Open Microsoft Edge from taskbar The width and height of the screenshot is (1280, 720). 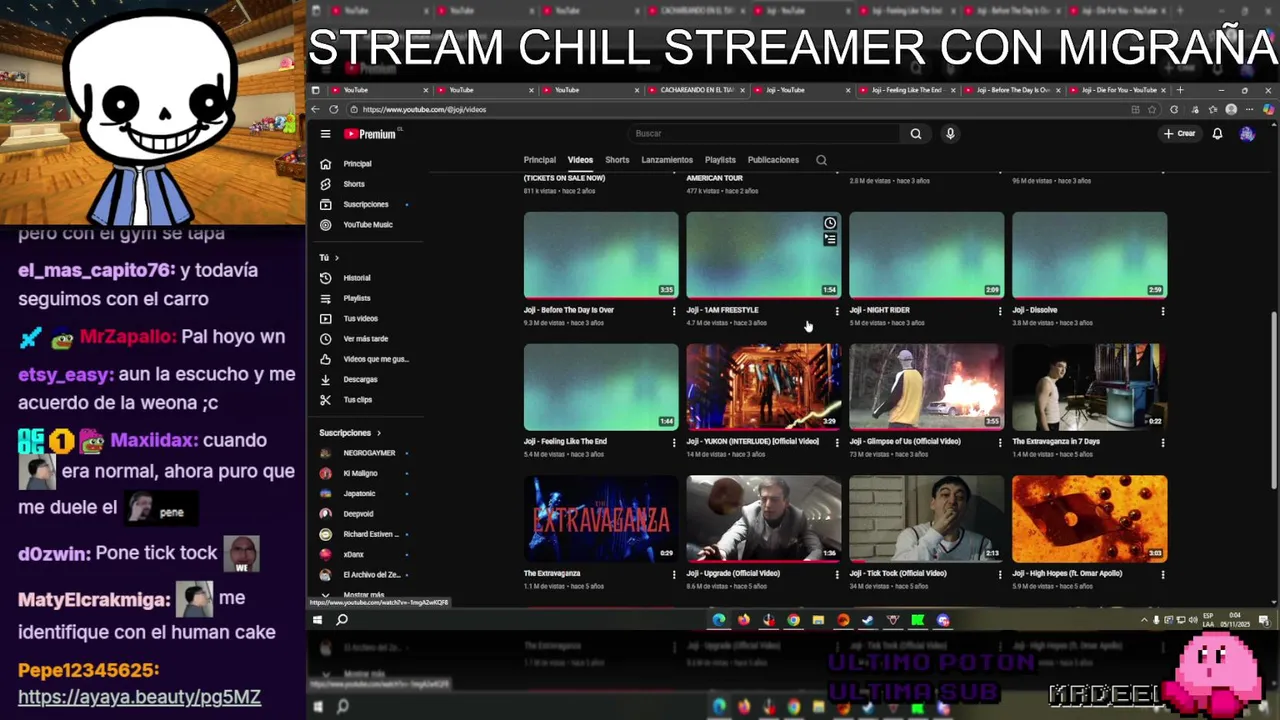click(719, 620)
